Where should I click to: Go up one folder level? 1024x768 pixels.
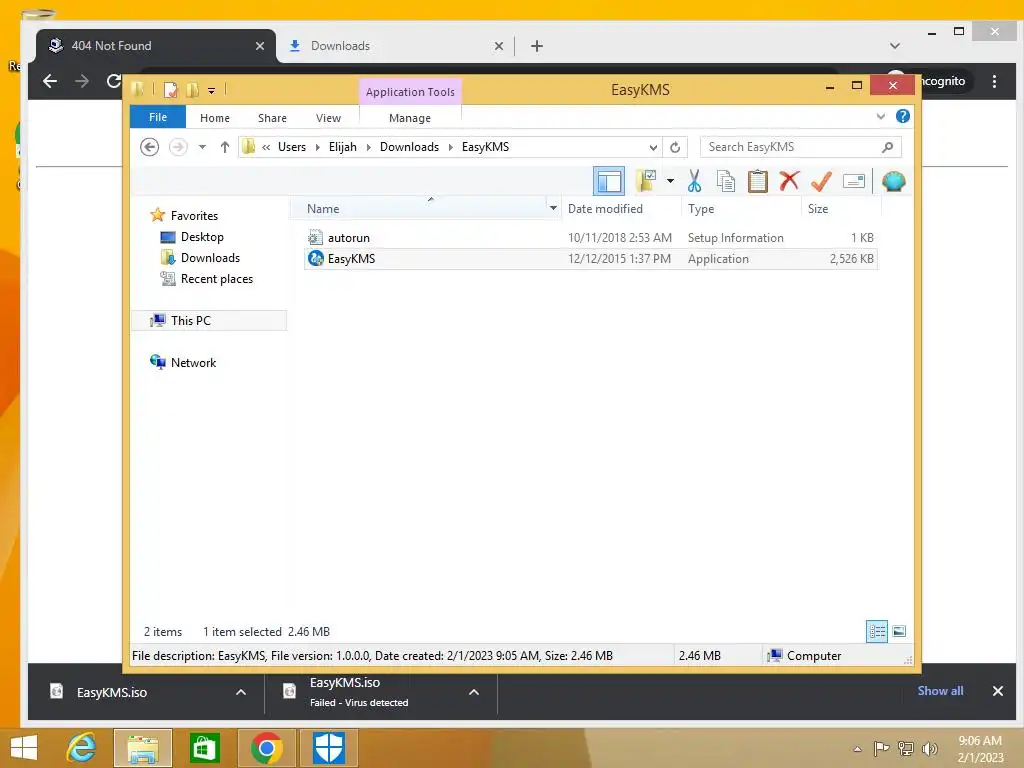click(225, 147)
